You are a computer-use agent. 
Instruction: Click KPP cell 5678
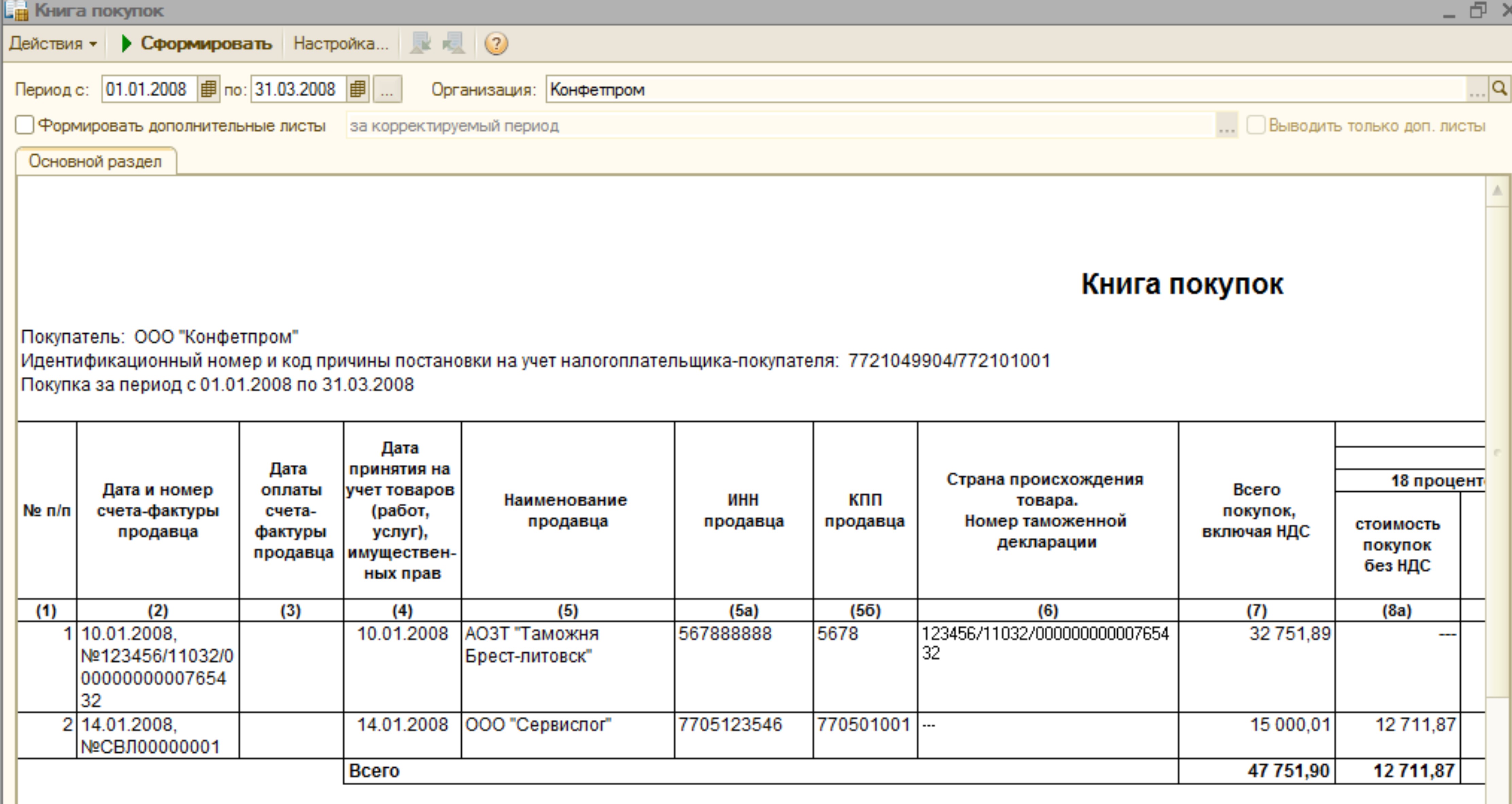(x=865, y=667)
